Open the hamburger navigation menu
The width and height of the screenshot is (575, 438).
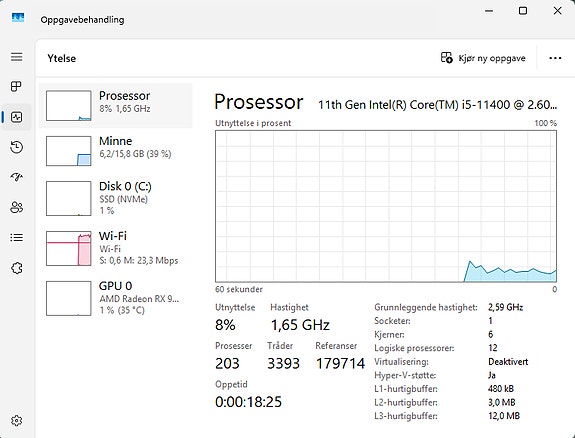point(17,57)
